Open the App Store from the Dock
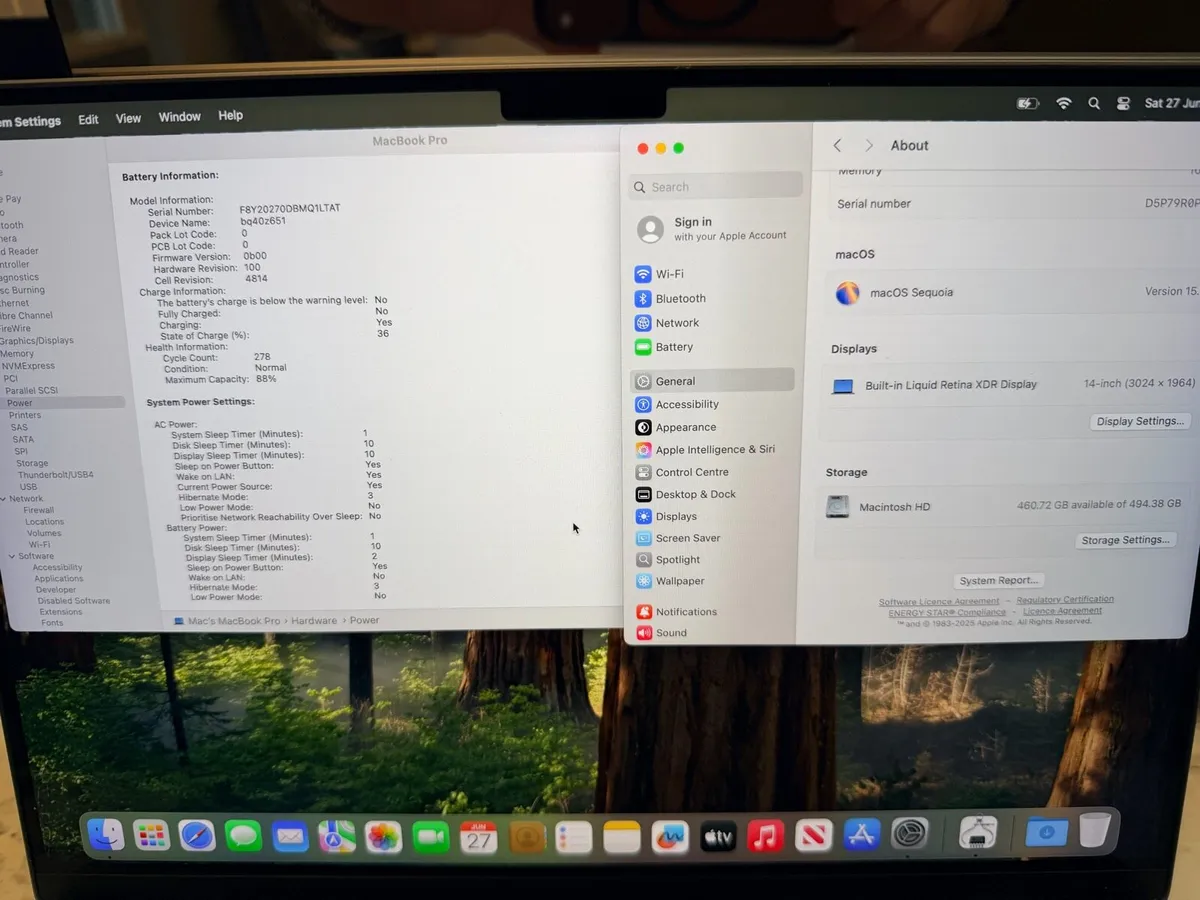 861,835
